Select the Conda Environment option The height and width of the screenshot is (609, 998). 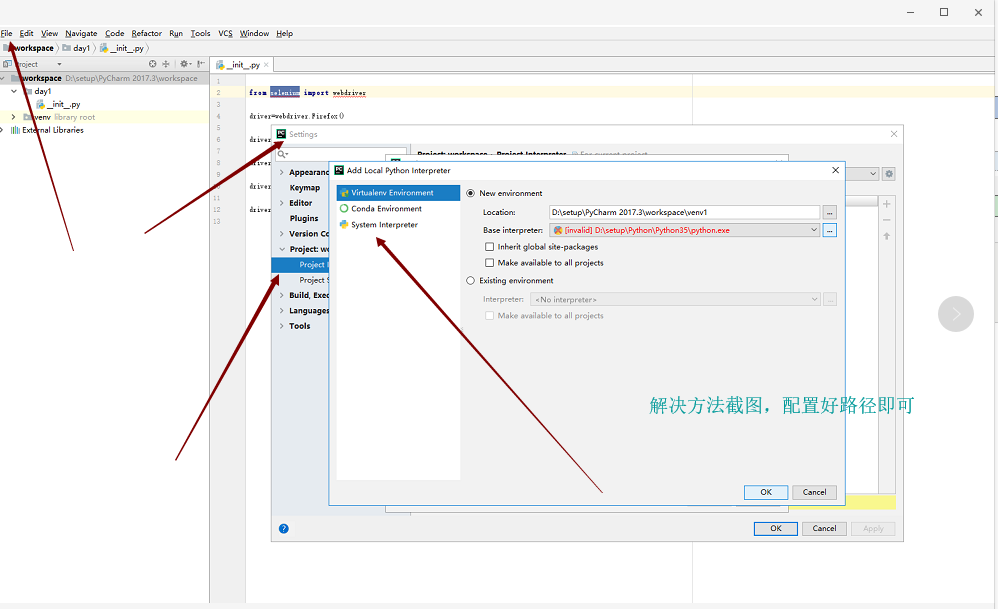point(386,209)
